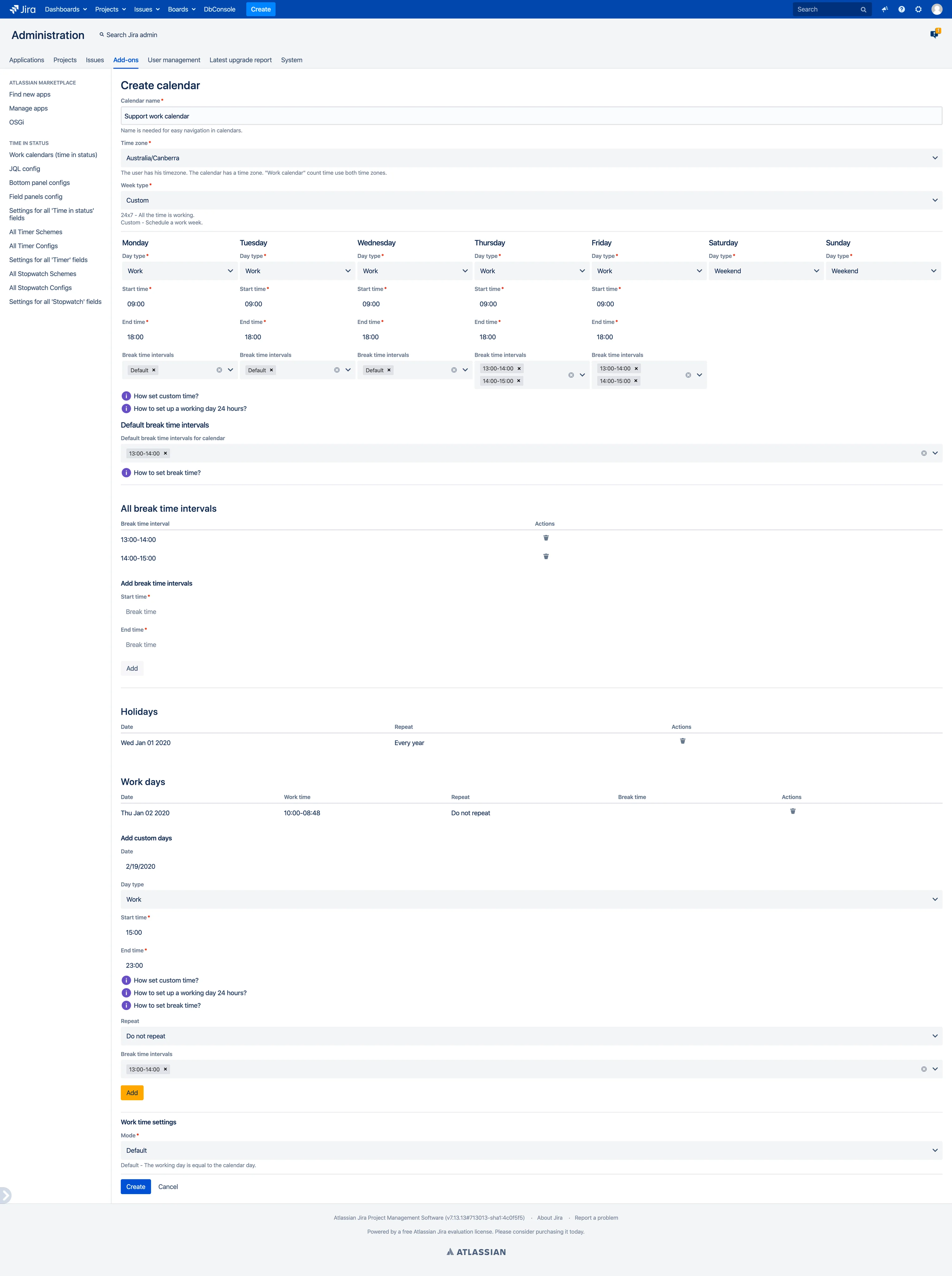Open the Work time settings Mode dropdown
Screen dimensions: 952x1276
point(531,1150)
